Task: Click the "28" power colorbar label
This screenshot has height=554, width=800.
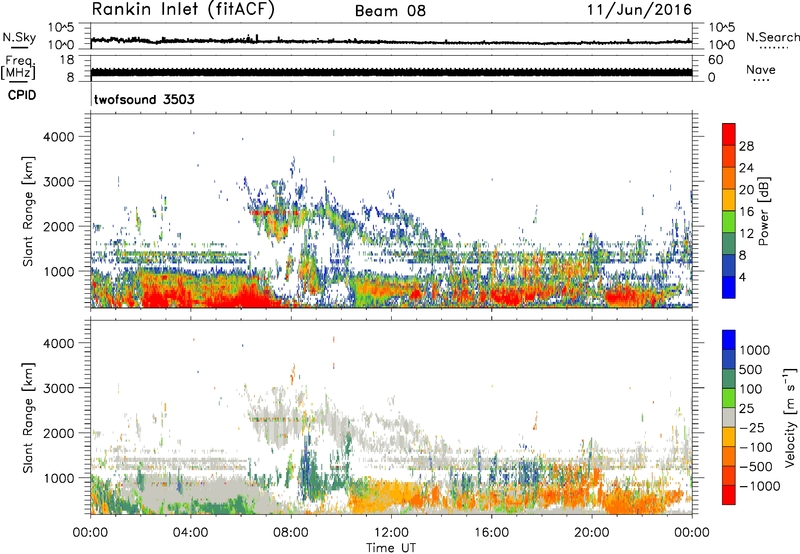Action: (746, 146)
